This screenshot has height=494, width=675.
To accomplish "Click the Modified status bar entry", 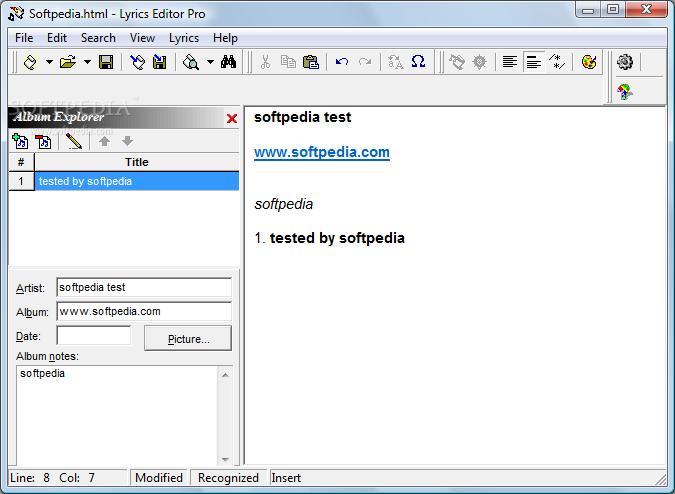I will coord(159,478).
